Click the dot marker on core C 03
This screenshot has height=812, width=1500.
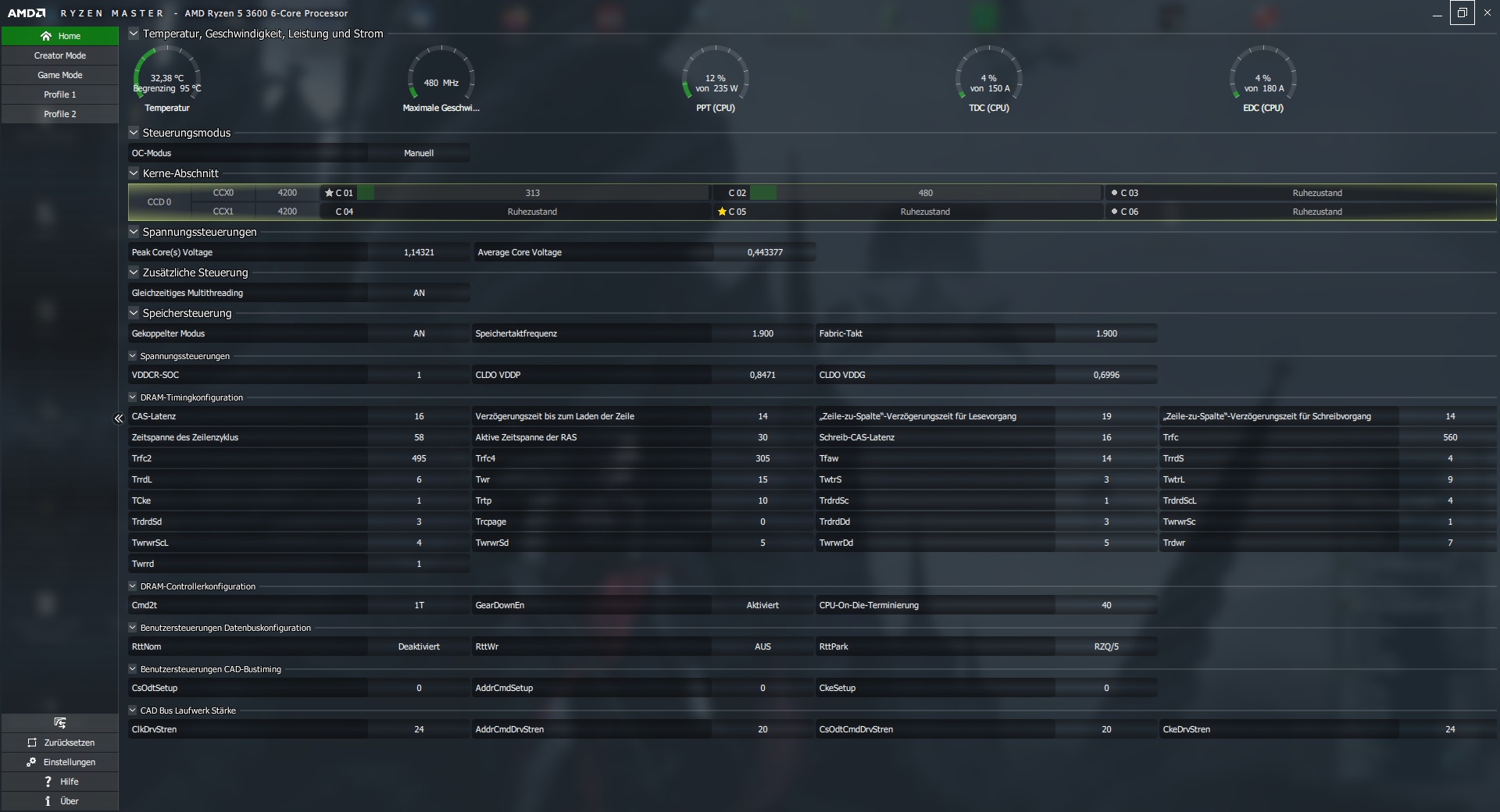[x=1114, y=192]
